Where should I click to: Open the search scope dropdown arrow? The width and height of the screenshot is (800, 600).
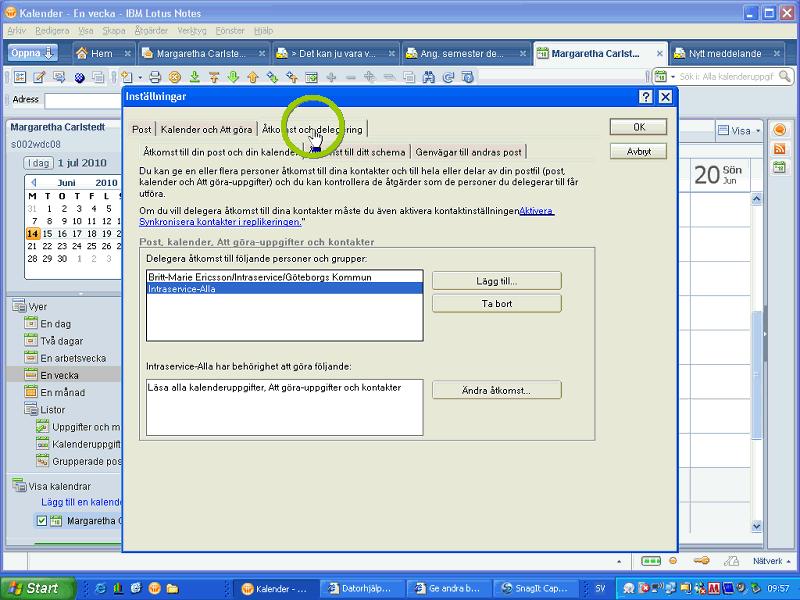coord(672,77)
